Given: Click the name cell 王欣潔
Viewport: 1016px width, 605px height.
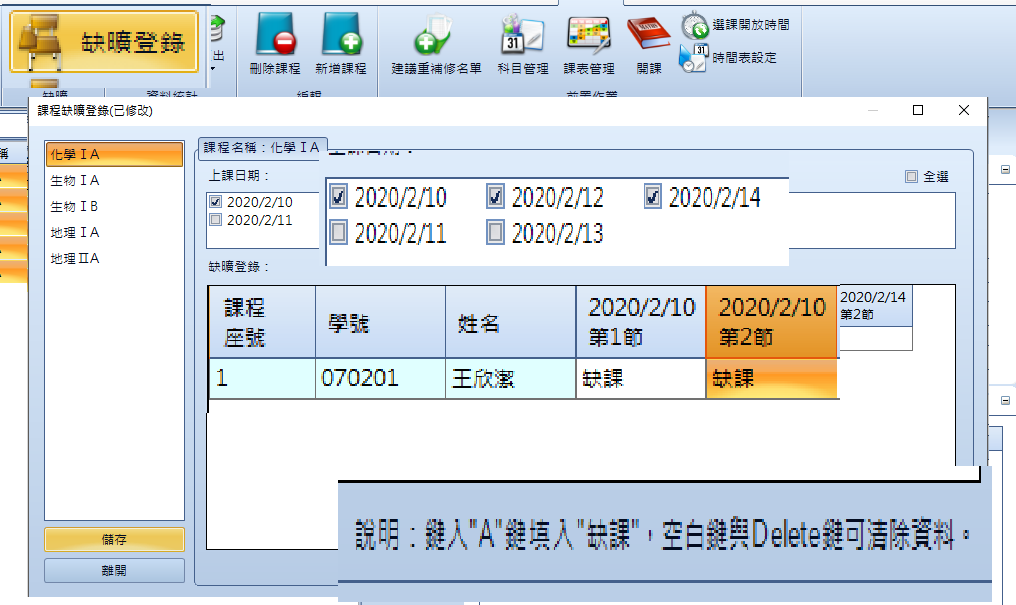Looking at the screenshot, I should [511, 378].
